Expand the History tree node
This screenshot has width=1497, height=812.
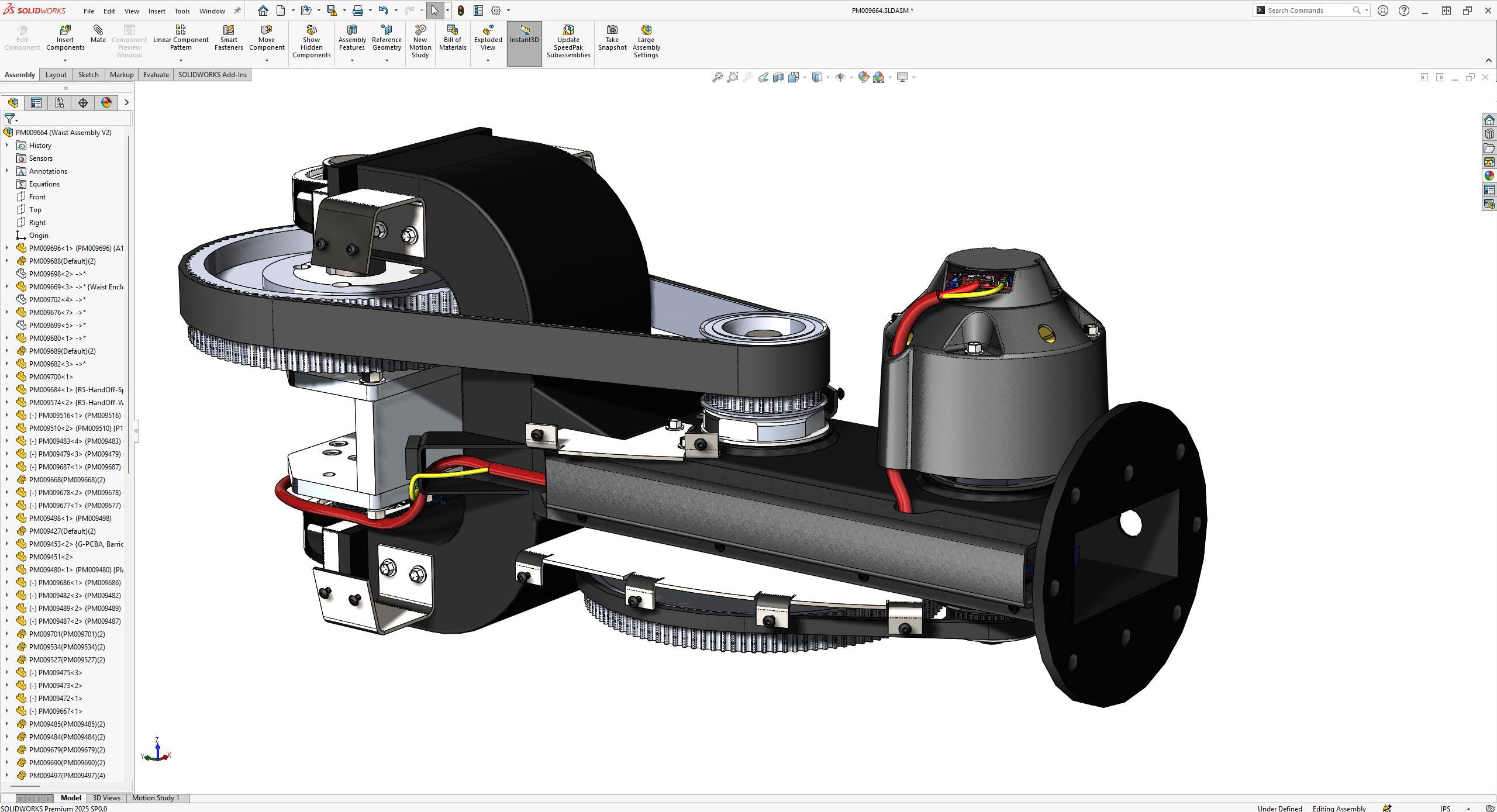[7, 146]
